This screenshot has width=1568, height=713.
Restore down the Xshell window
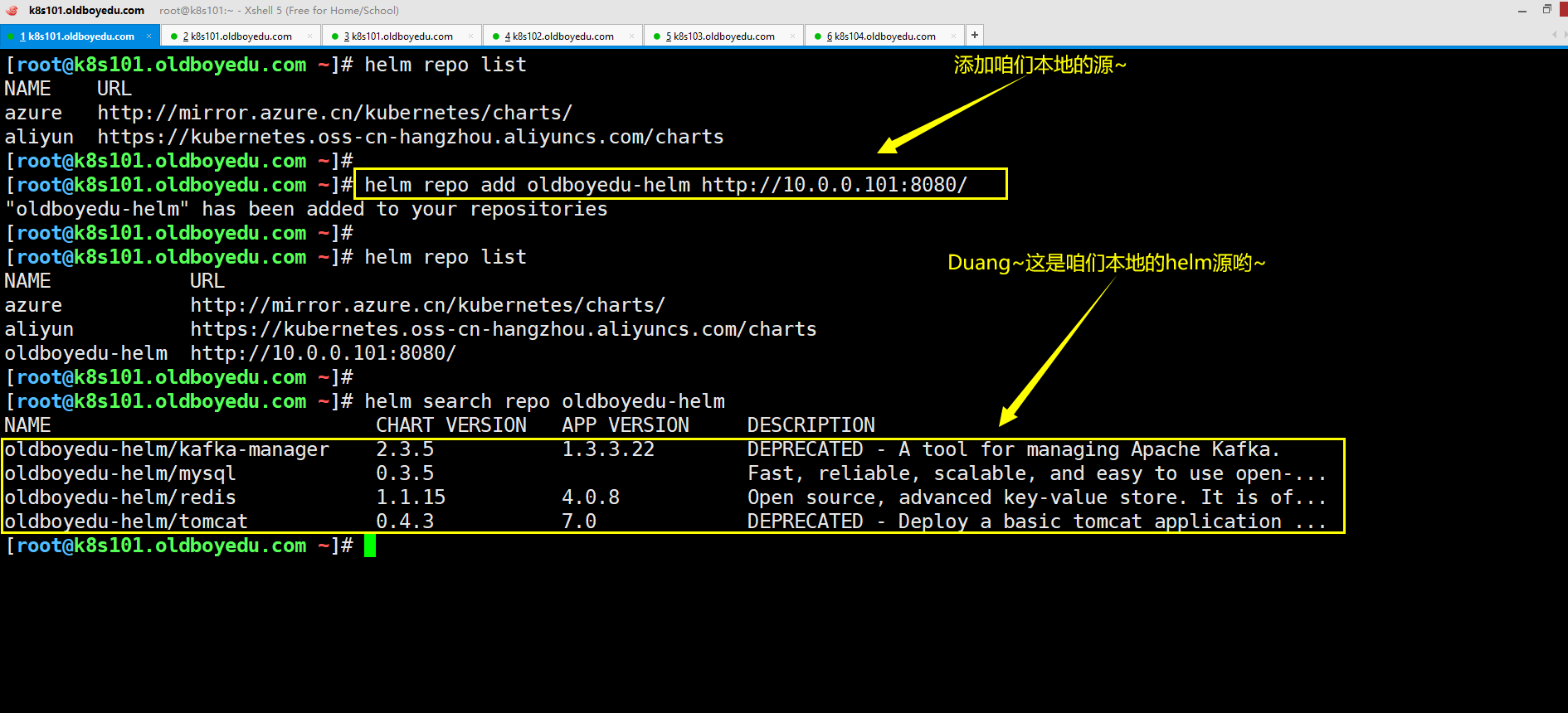pos(1546,10)
